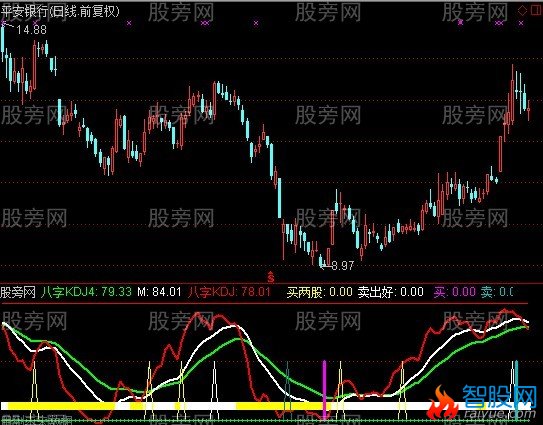
Task: Select the M: 84.01 readout
Action: click(159, 292)
